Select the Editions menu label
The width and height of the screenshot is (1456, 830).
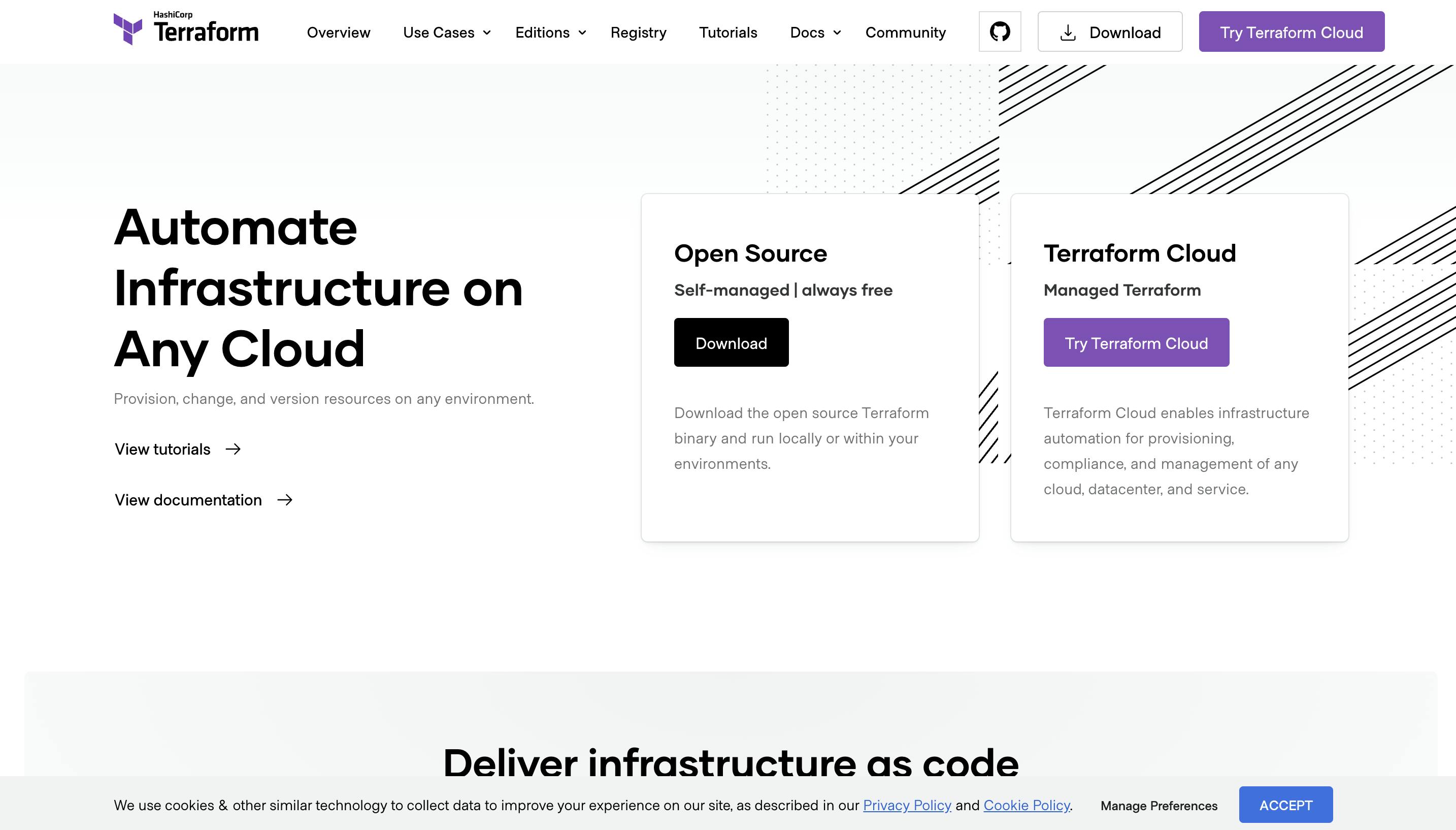click(542, 33)
